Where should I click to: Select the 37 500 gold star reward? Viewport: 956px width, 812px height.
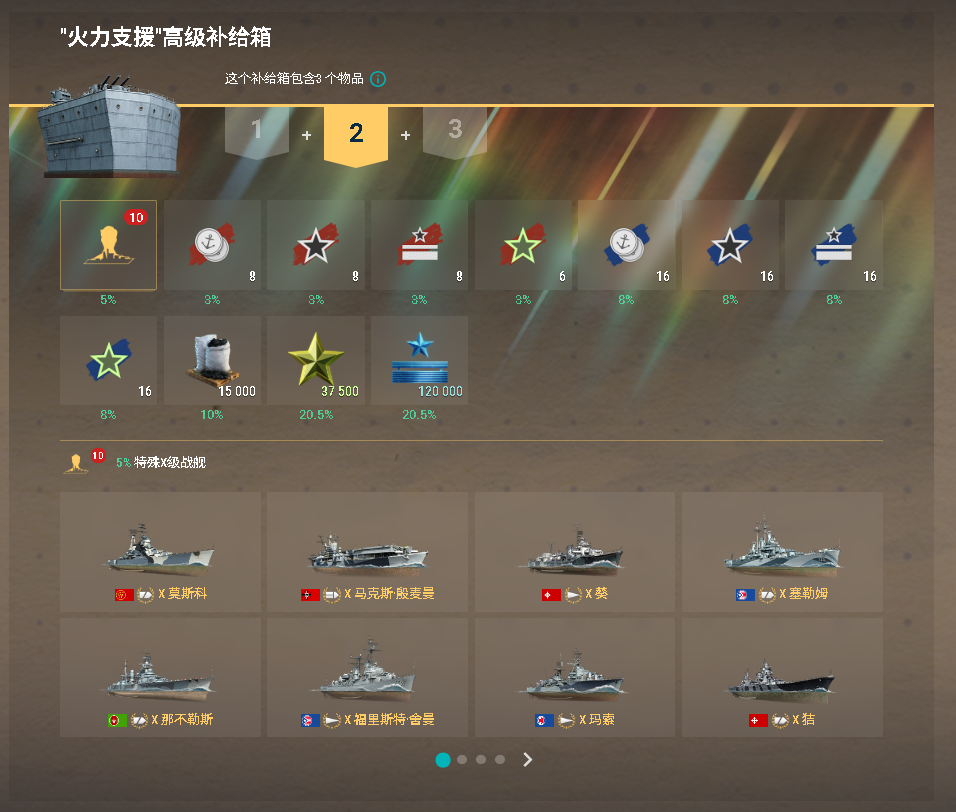tap(316, 360)
